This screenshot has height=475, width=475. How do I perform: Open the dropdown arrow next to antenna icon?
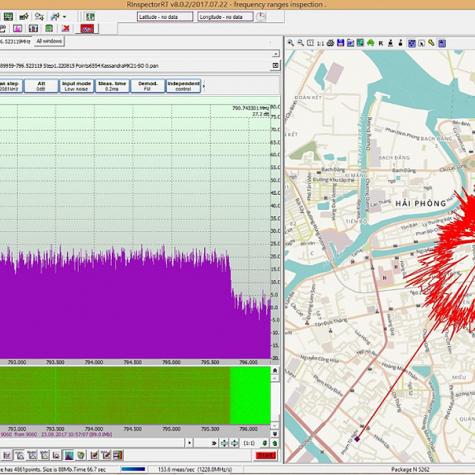pos(64,16)
